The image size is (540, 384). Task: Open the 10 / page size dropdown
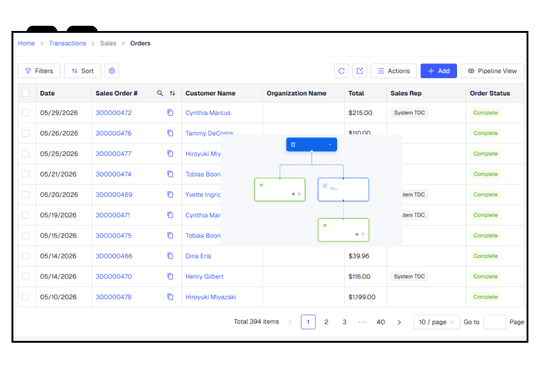436,322
